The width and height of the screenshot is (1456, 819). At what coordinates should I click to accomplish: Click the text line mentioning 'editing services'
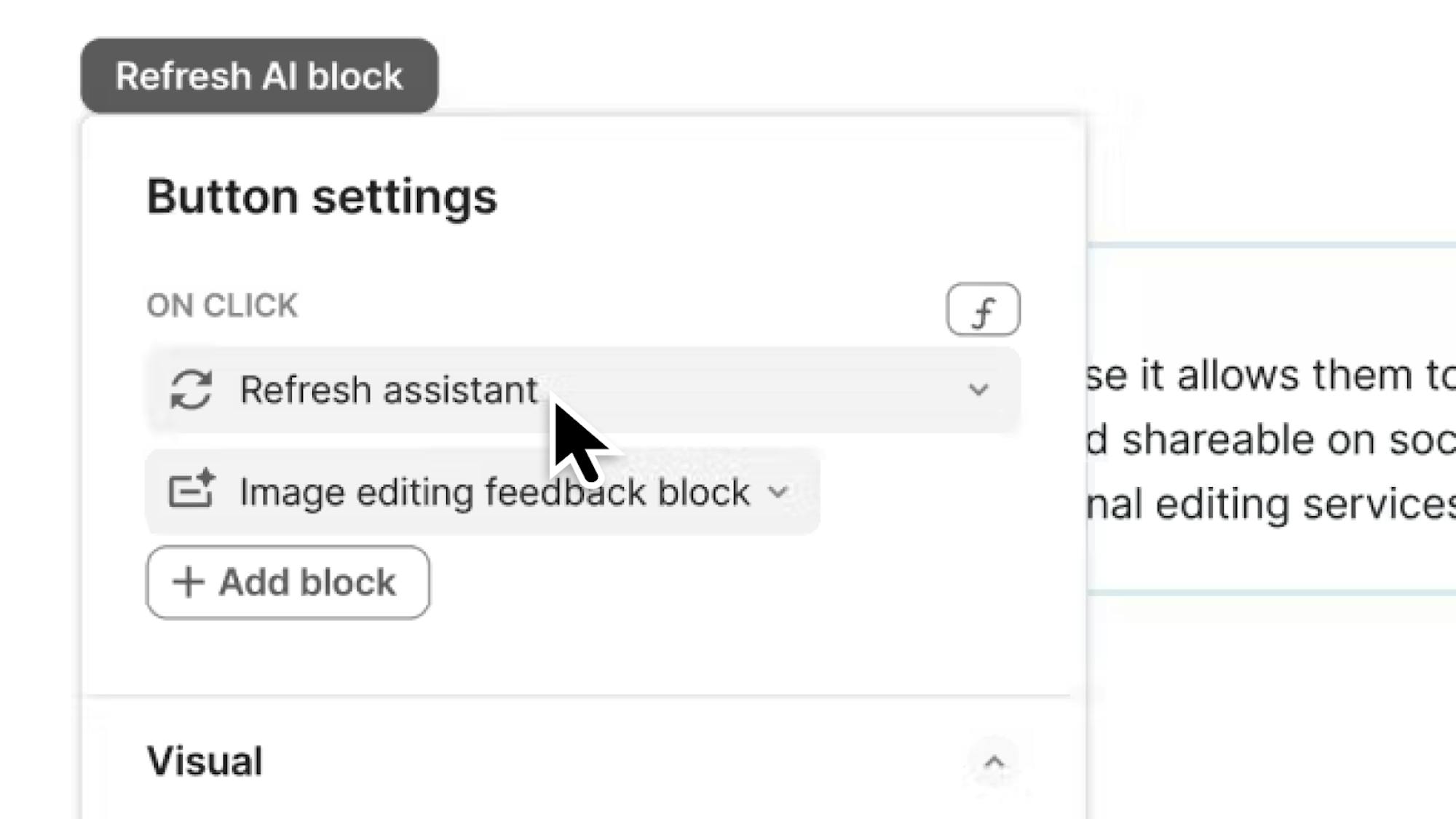[x=1270, y=504]
